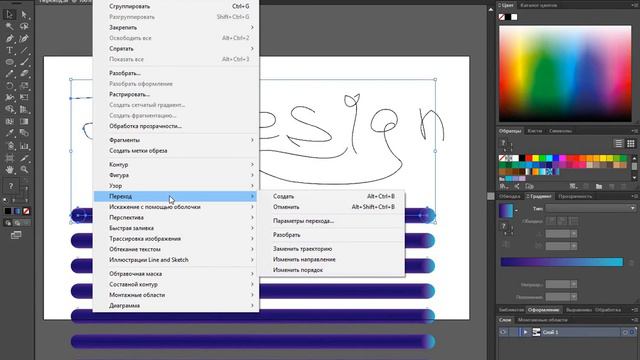Select the Pencil tool
The image size is (640, 360).
[9, 74]
